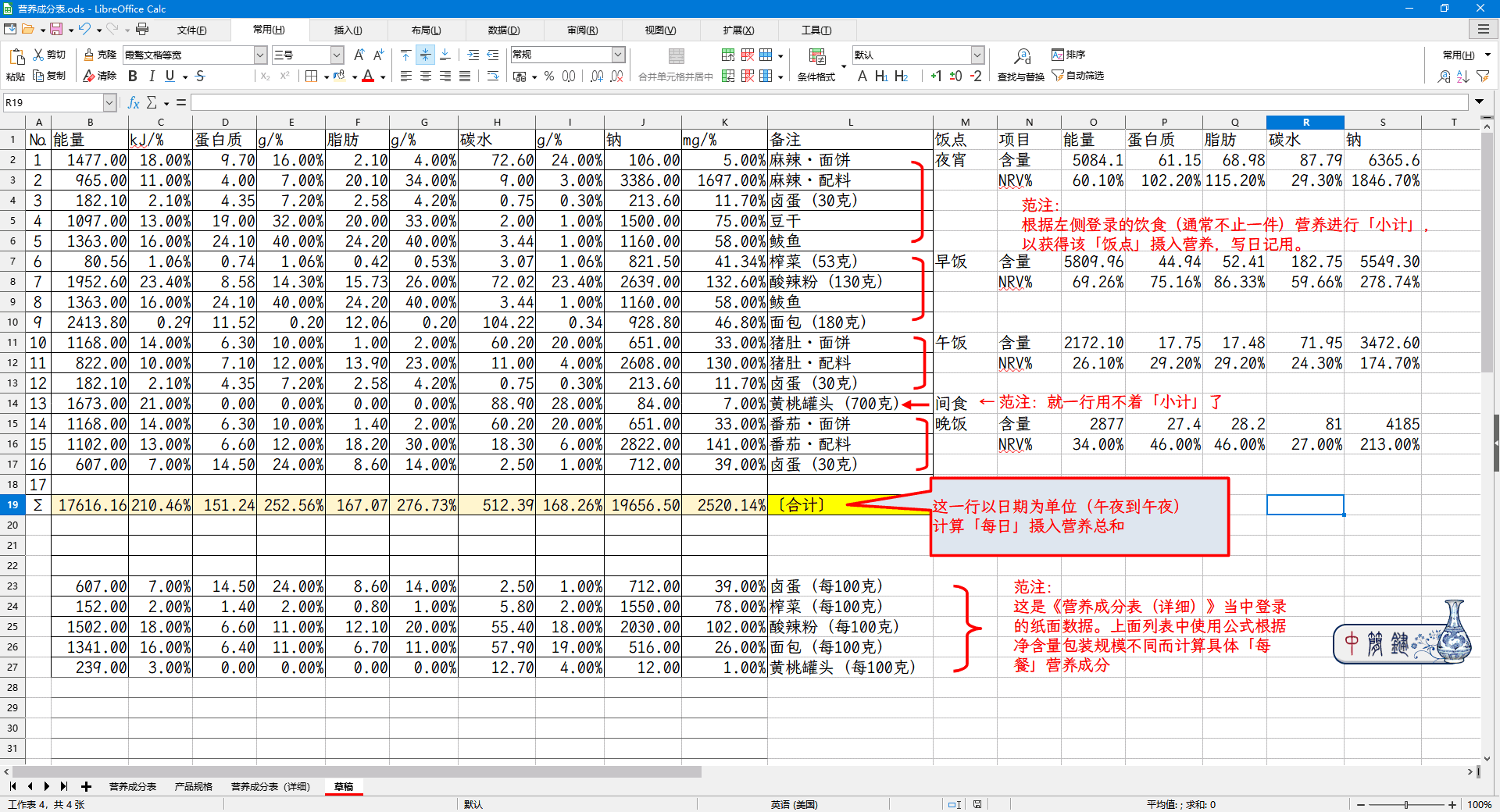Click the Increase indent icon

pyautogui.click(x=473, y=55)
